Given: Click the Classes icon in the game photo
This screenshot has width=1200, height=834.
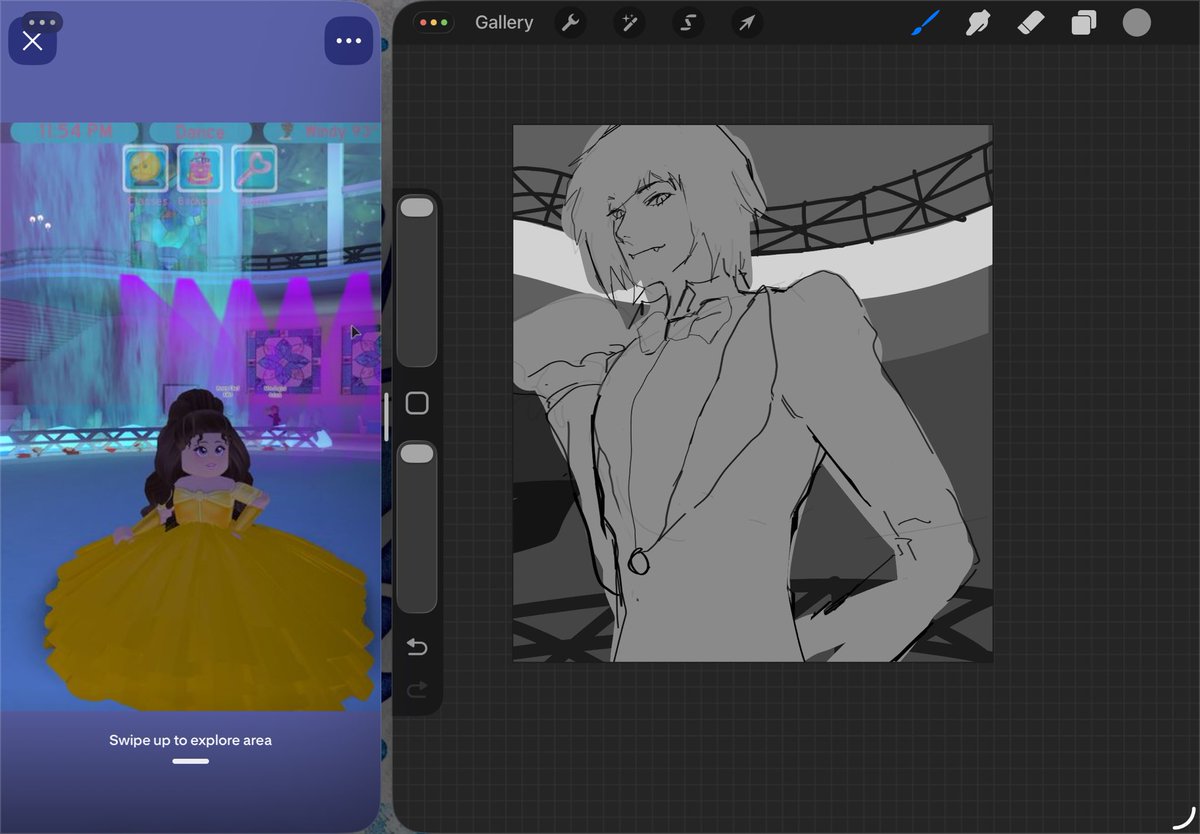Looking at the screenshot, I should (146, 169).
